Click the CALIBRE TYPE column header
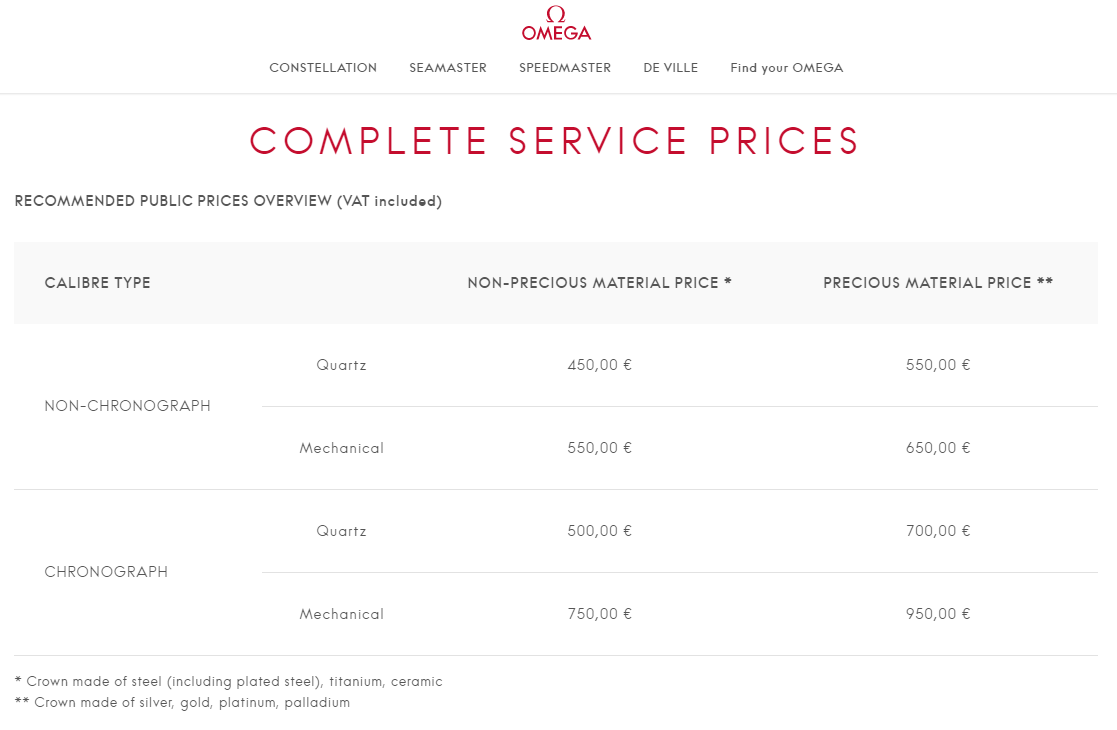Image resolution: width=1117 pixels, height=730 pixels. click(x=98, y=283)
